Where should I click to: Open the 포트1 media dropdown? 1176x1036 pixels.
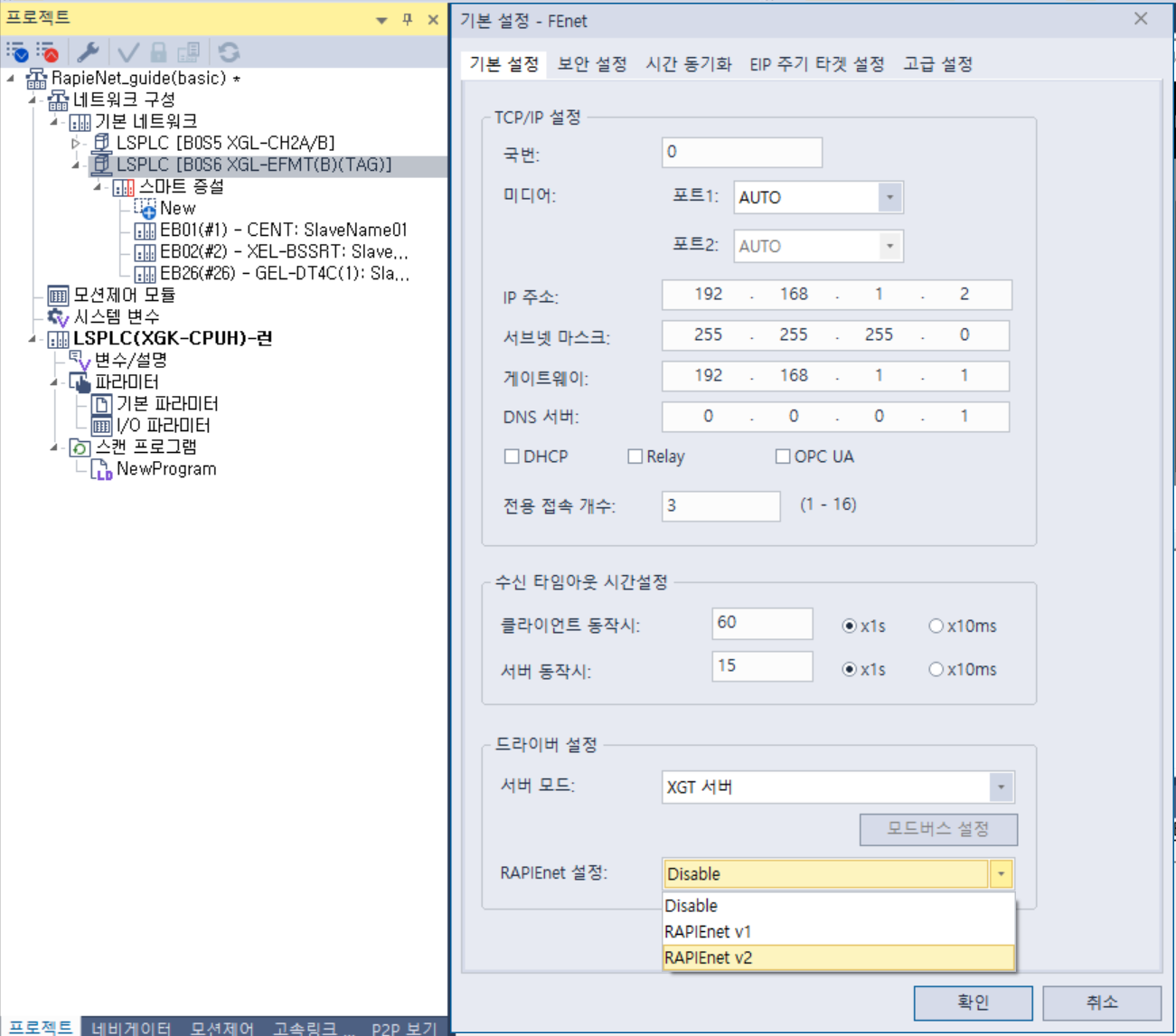[x=890, y=197]
